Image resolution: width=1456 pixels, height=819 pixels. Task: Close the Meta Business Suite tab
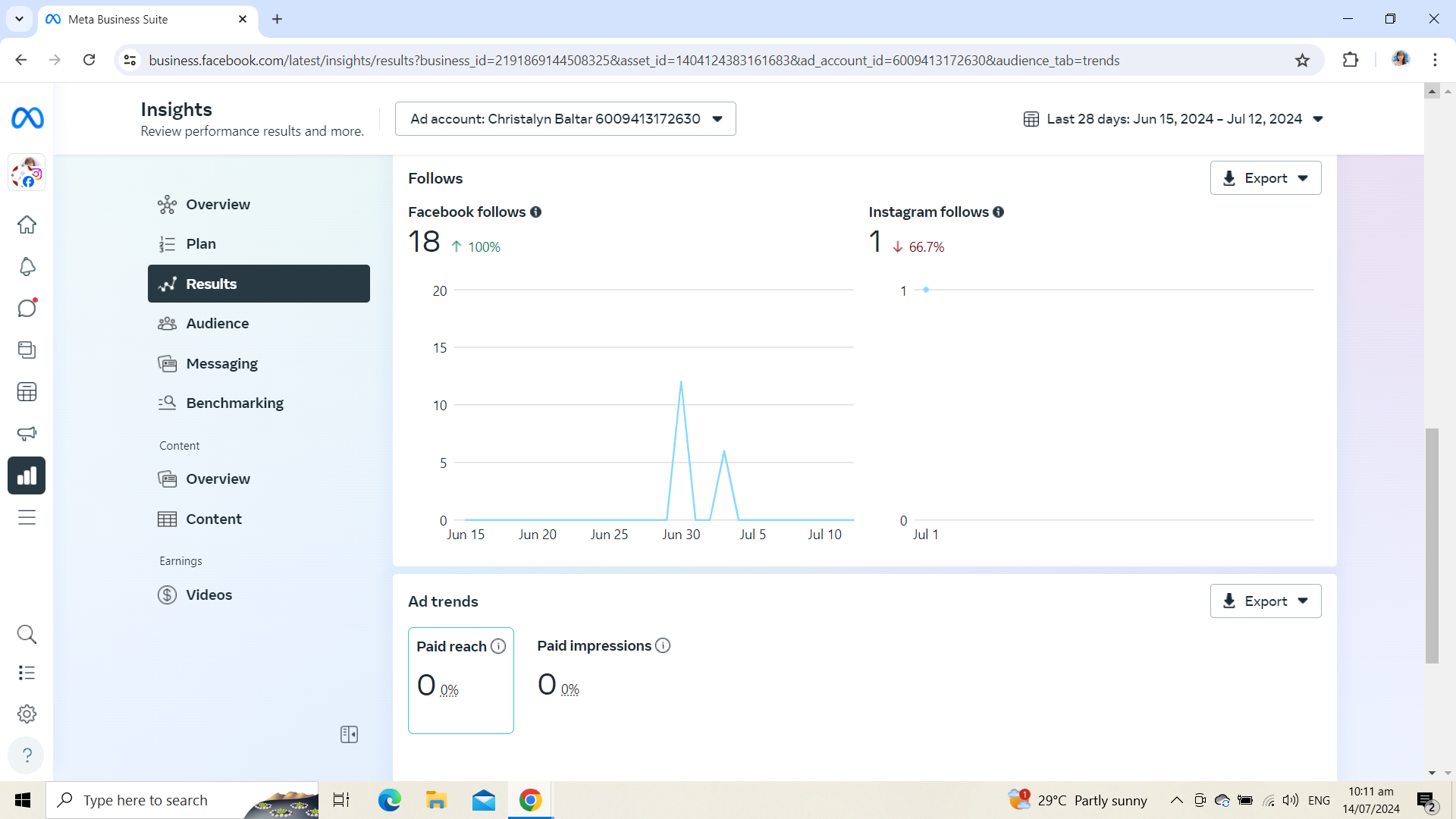(x=243, y=19)
